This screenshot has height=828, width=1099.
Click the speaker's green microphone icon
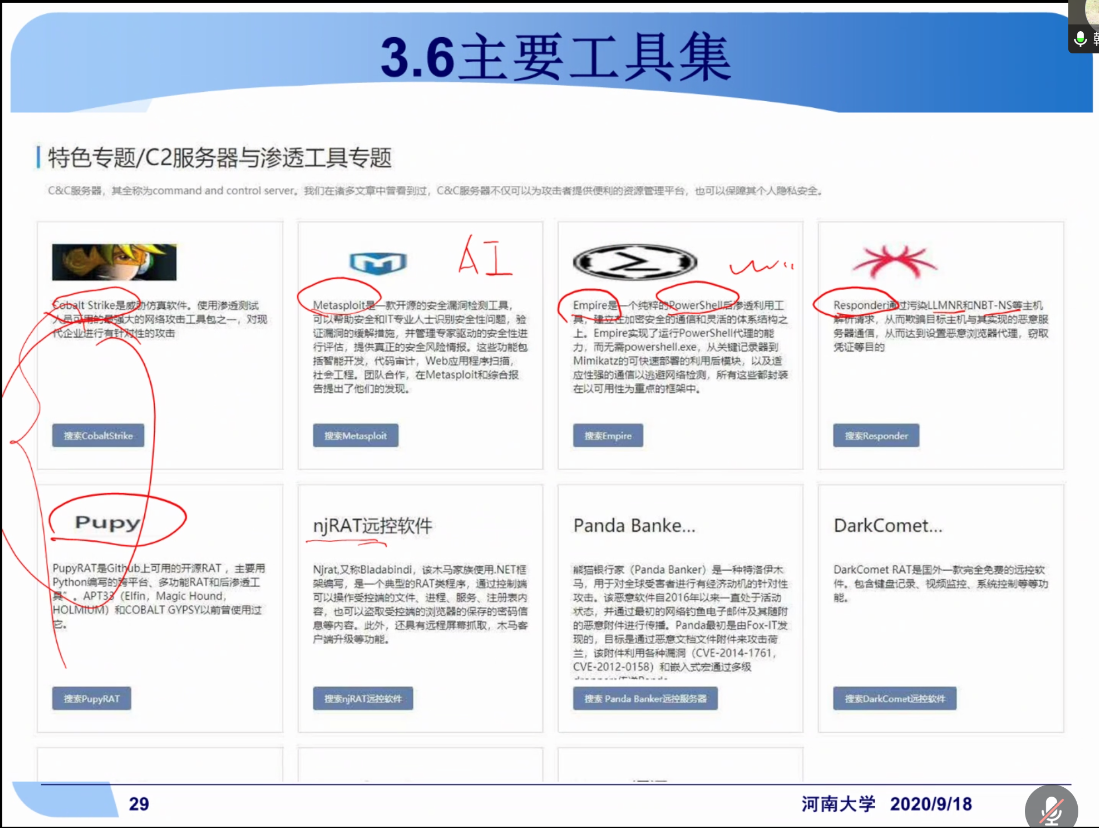click(1080, 39)
